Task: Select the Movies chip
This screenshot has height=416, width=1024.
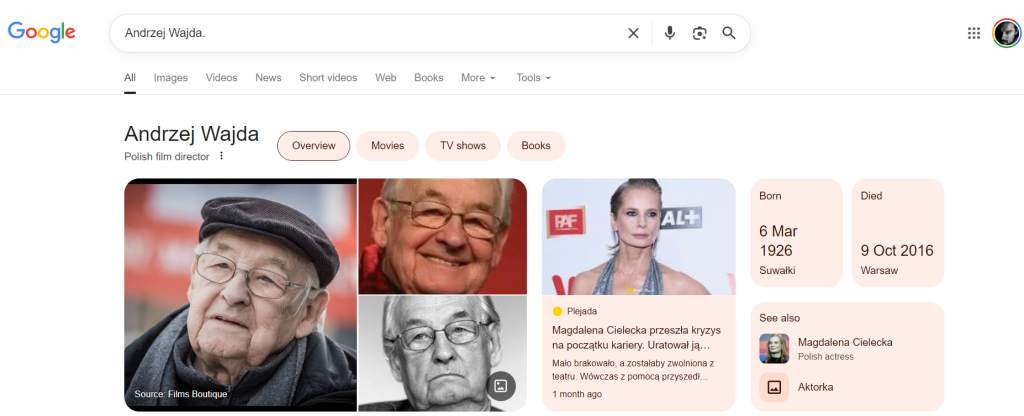Action: pos(387,146)
